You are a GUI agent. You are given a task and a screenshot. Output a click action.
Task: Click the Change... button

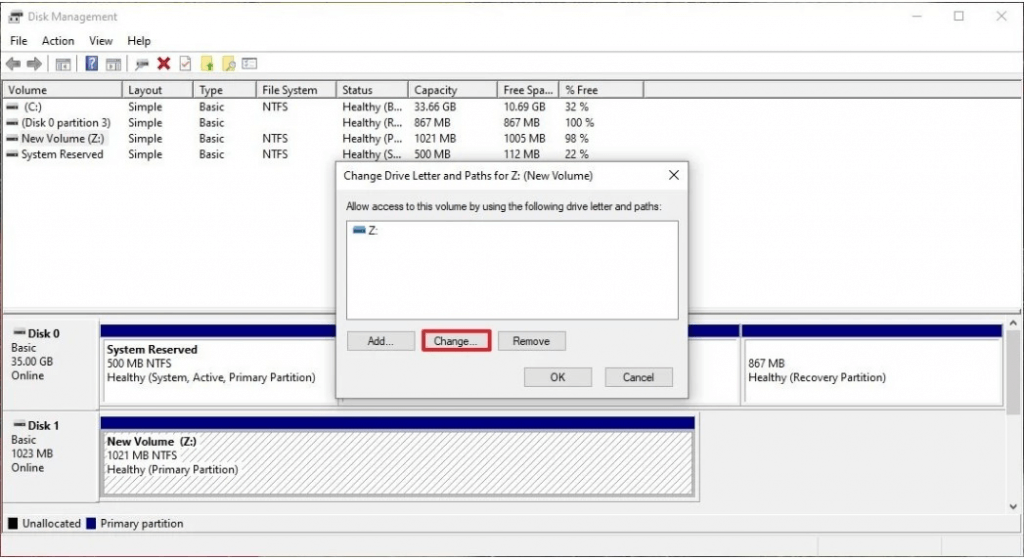coord(456,341)
